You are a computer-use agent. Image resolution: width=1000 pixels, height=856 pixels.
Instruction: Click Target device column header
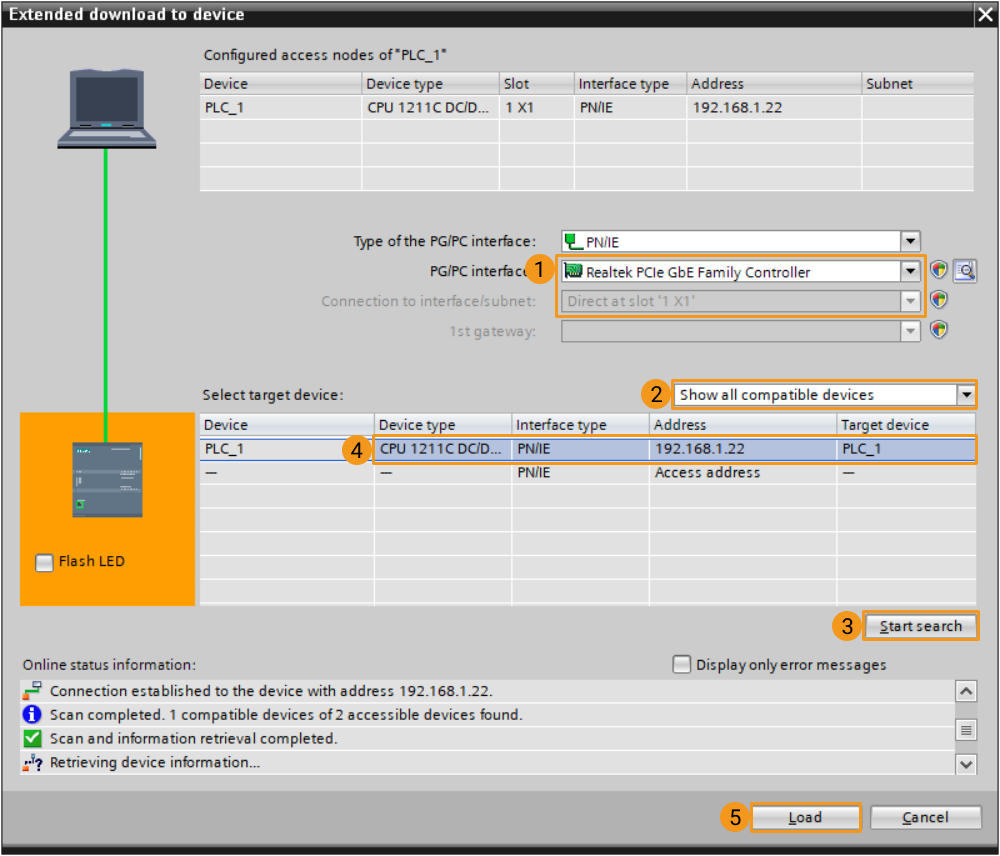[906, 425]
